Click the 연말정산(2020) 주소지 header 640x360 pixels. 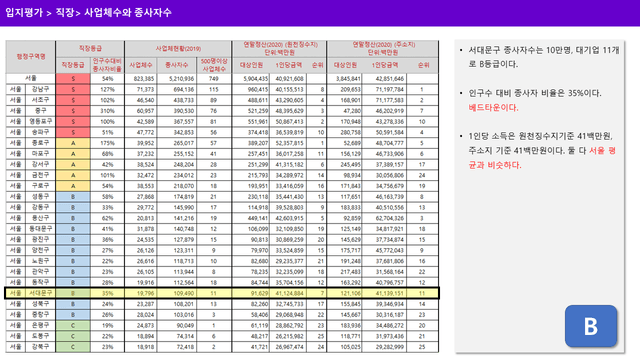[383, 49]
